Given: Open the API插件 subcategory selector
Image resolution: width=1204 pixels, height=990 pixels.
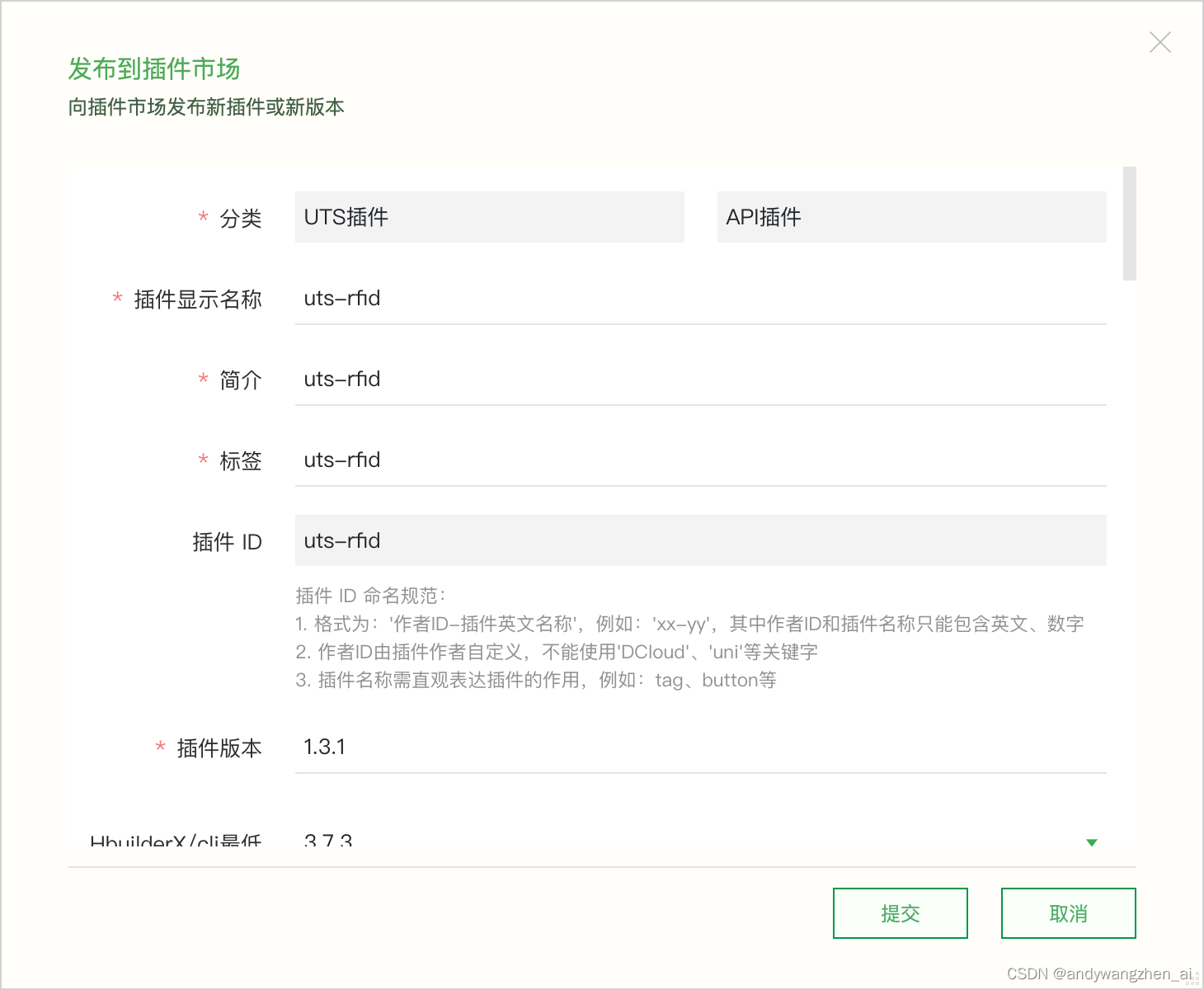Looking at the screenshot, I should pyautogui.click(x=911, y=217).
